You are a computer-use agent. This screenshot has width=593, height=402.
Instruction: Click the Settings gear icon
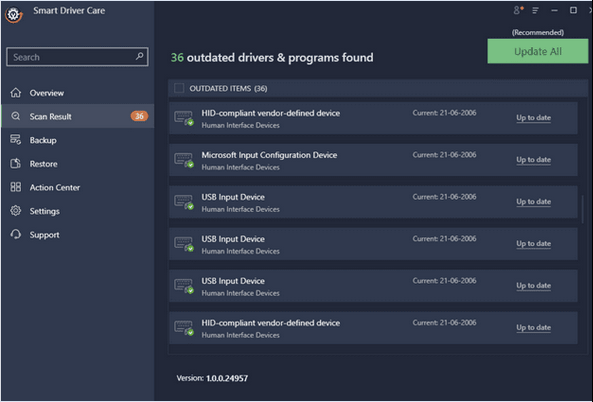click(16, 211)
